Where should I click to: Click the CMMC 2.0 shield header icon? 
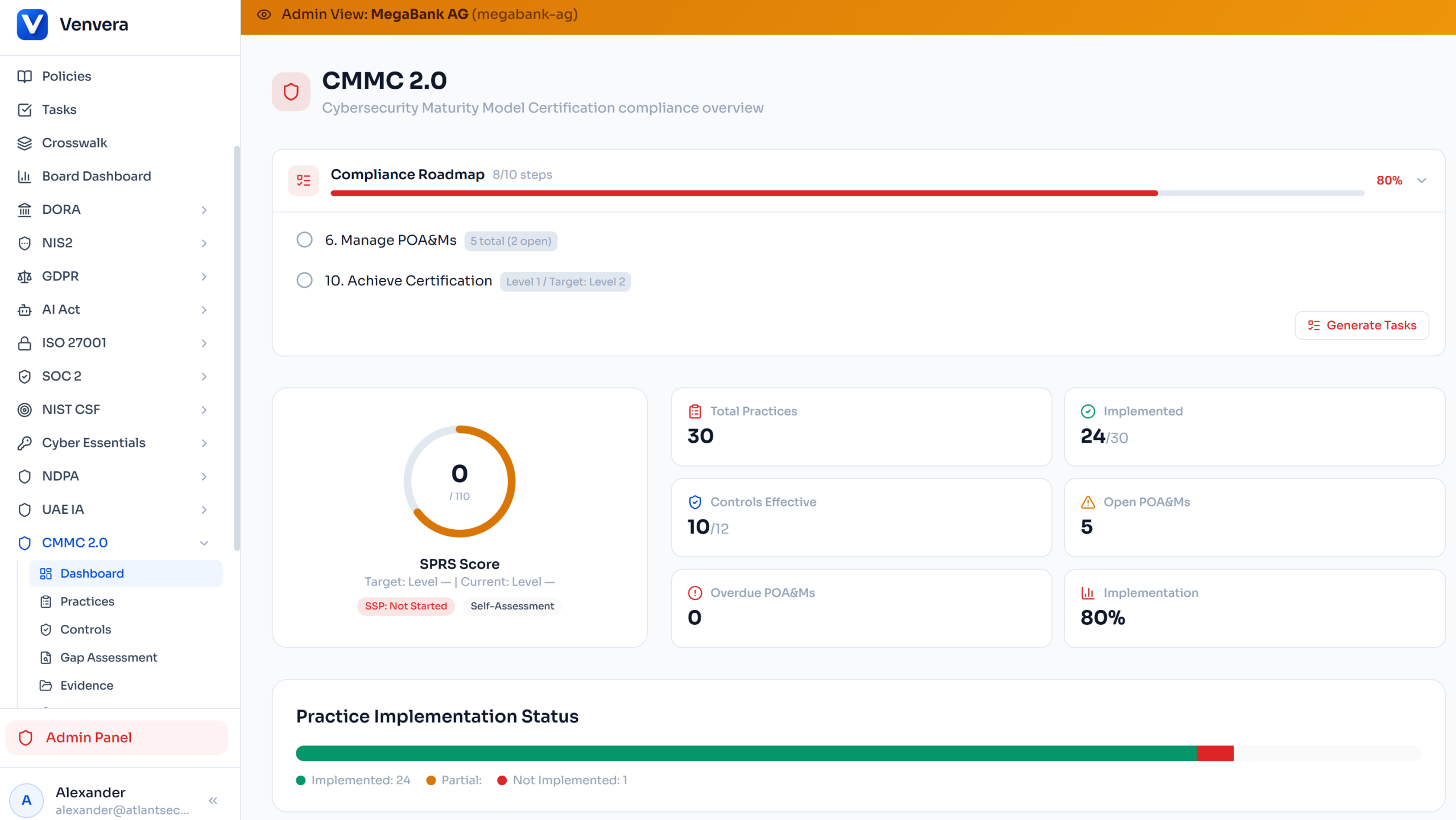(x=291, y=92)
